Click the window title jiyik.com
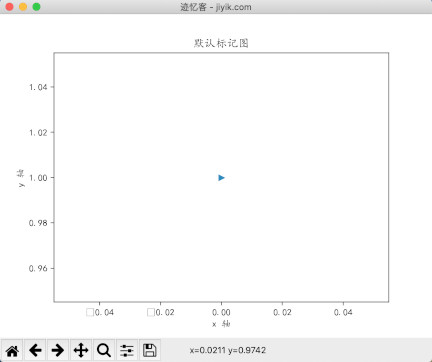 [x=234, y=7]
